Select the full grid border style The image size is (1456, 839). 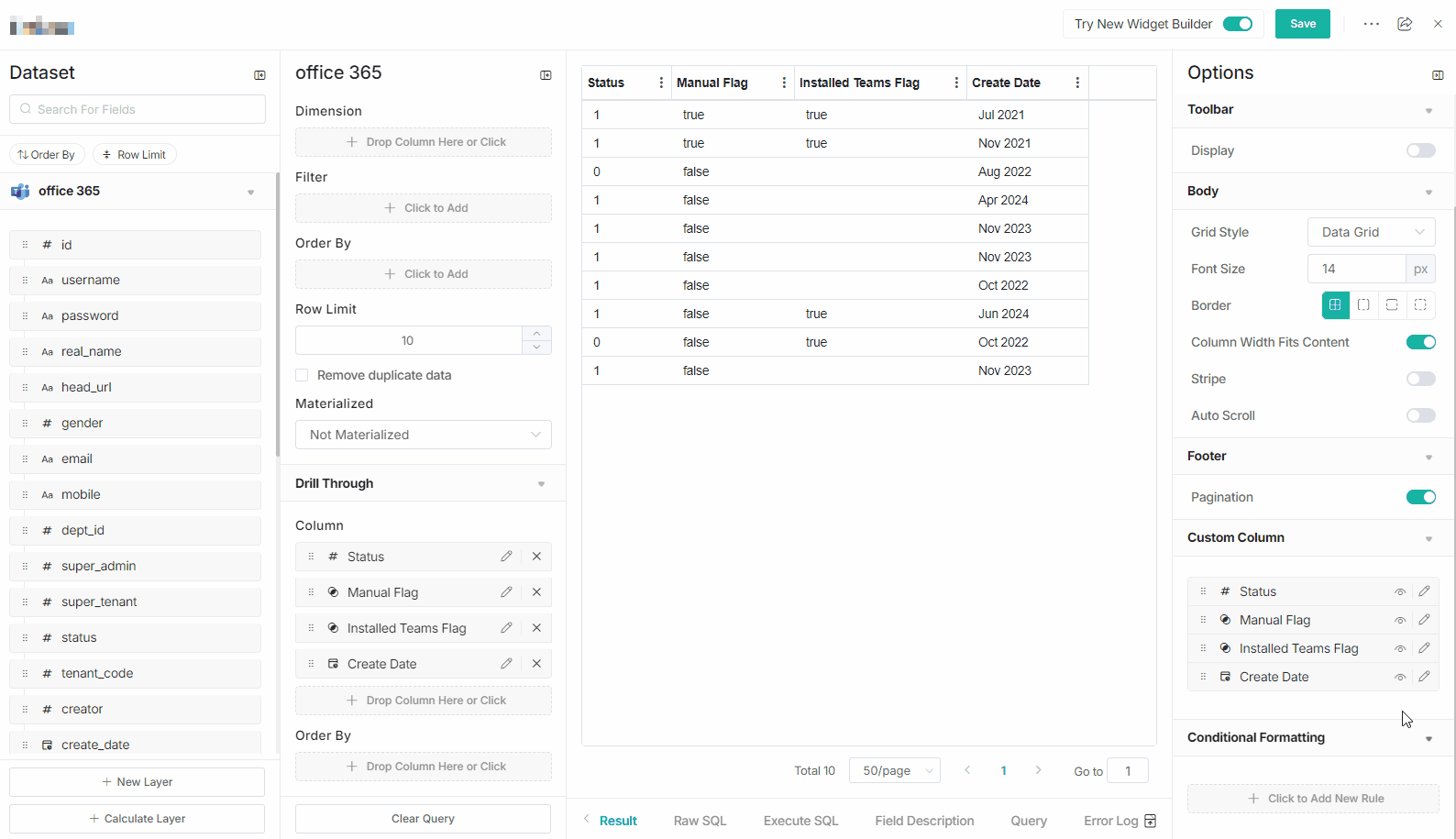1335,305
